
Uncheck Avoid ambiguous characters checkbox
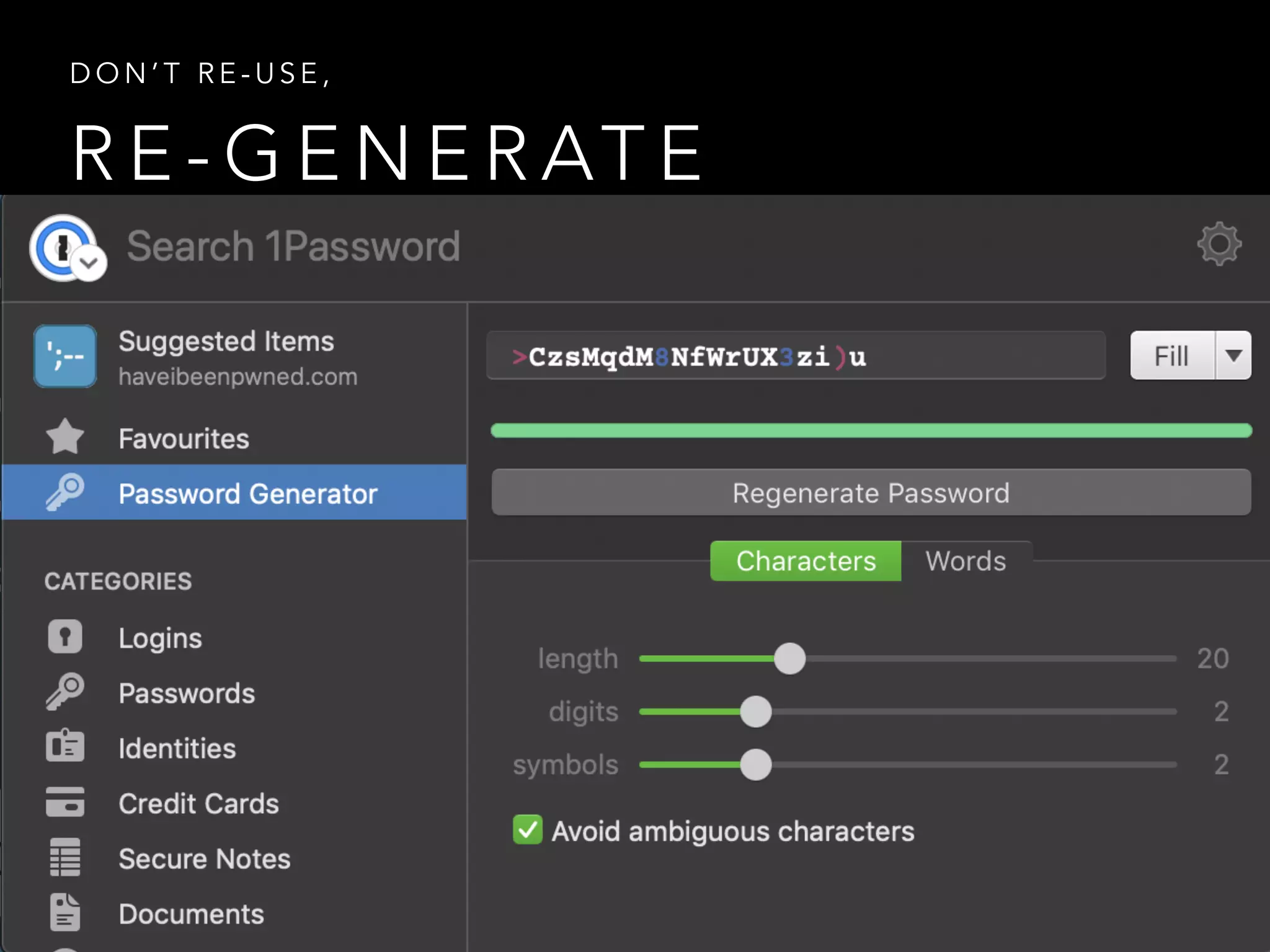pyautogui.click(x=528, y=830)
